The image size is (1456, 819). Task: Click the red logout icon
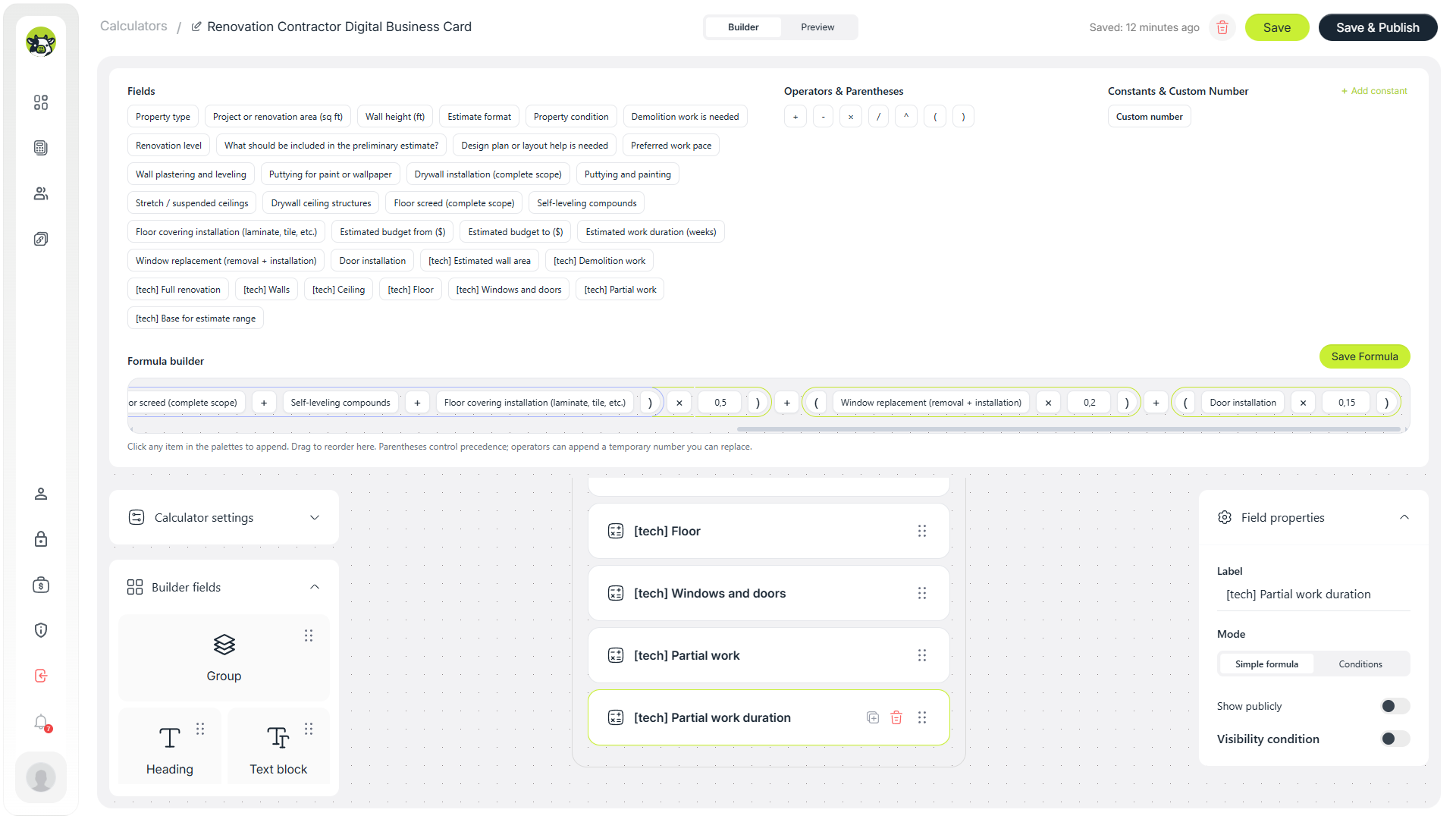41,676
